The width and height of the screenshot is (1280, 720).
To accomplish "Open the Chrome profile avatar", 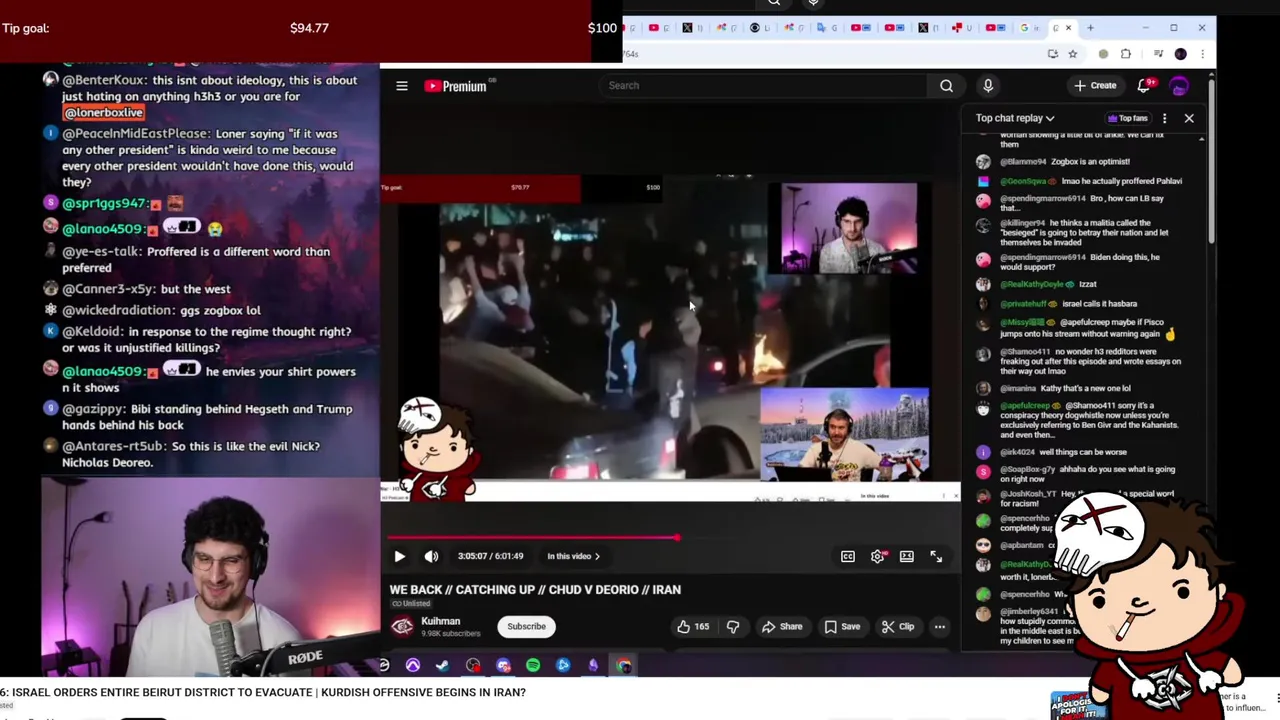I will [1180, 54].
